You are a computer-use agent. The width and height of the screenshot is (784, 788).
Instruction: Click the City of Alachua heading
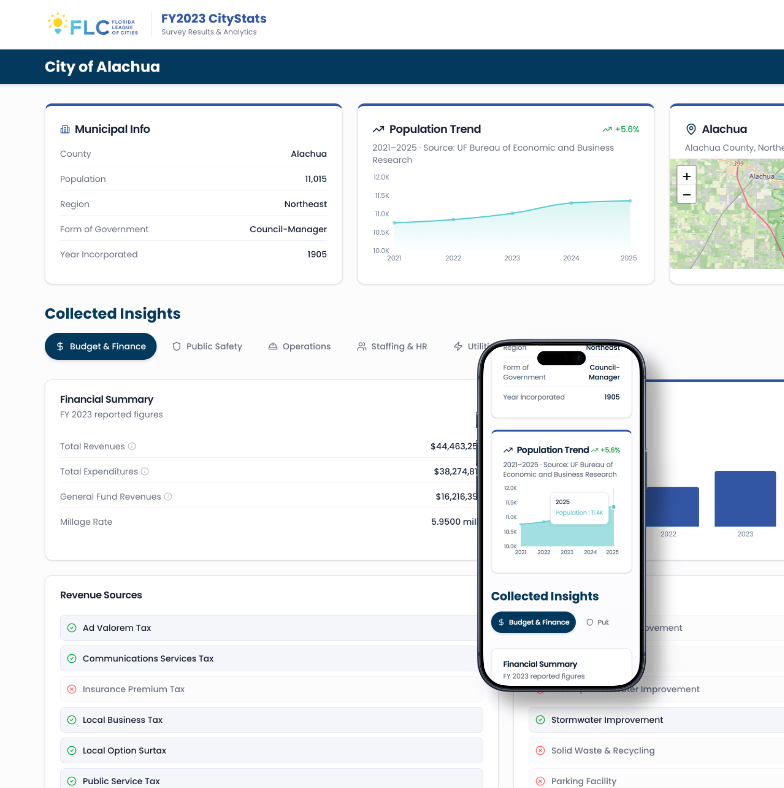click(x=102, y=67)
